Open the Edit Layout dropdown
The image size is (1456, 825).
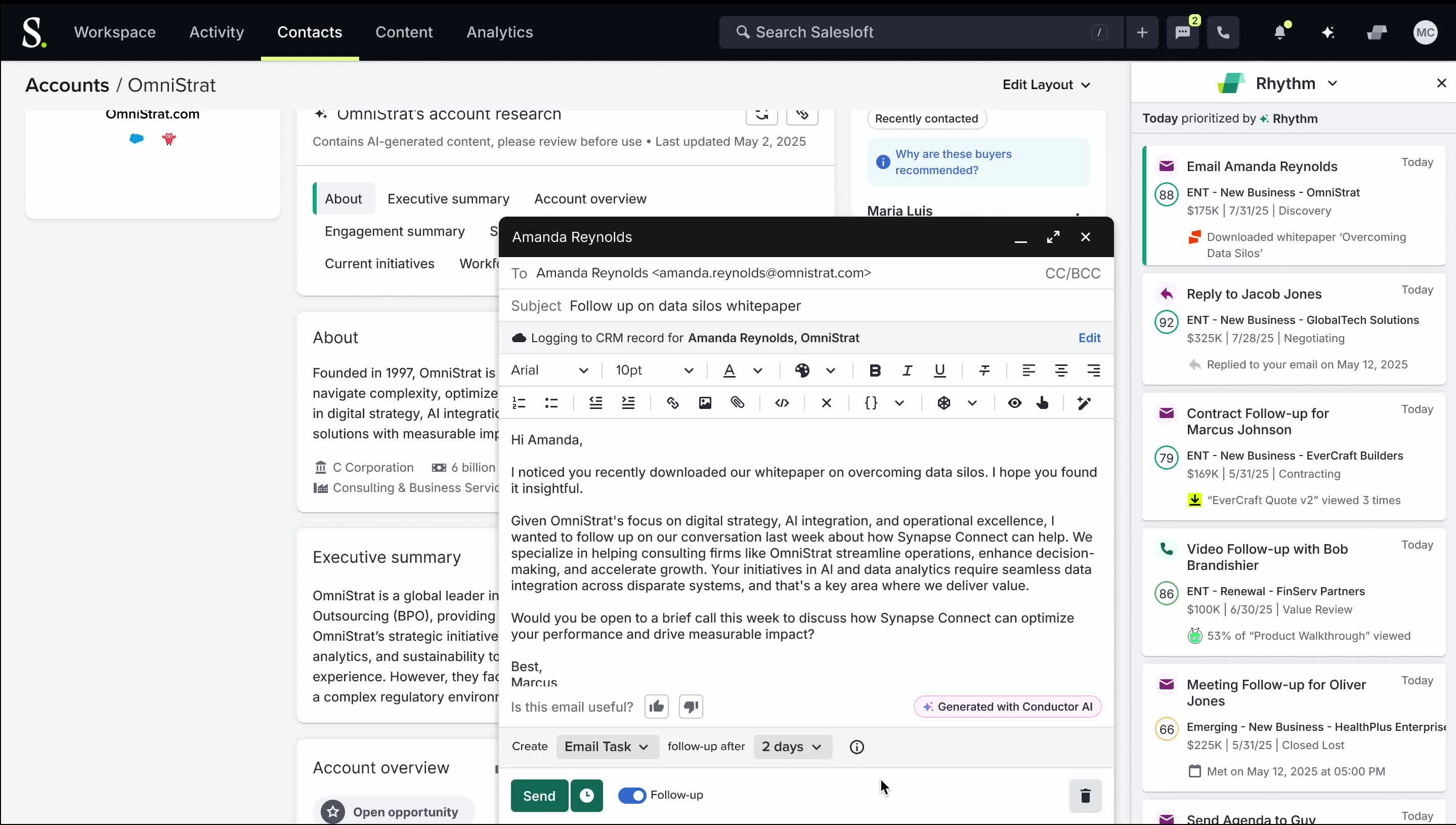(x=1046, y=85)
